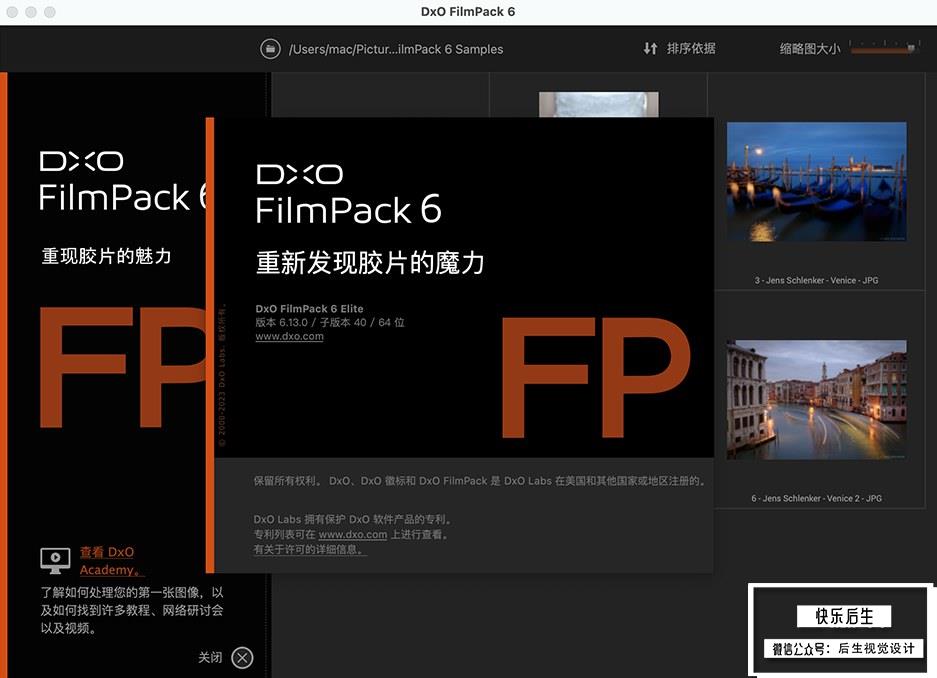The width and height of the screenshot is (937, 678).
Task: Click the 缩略图大小 label
Action: 810,49
